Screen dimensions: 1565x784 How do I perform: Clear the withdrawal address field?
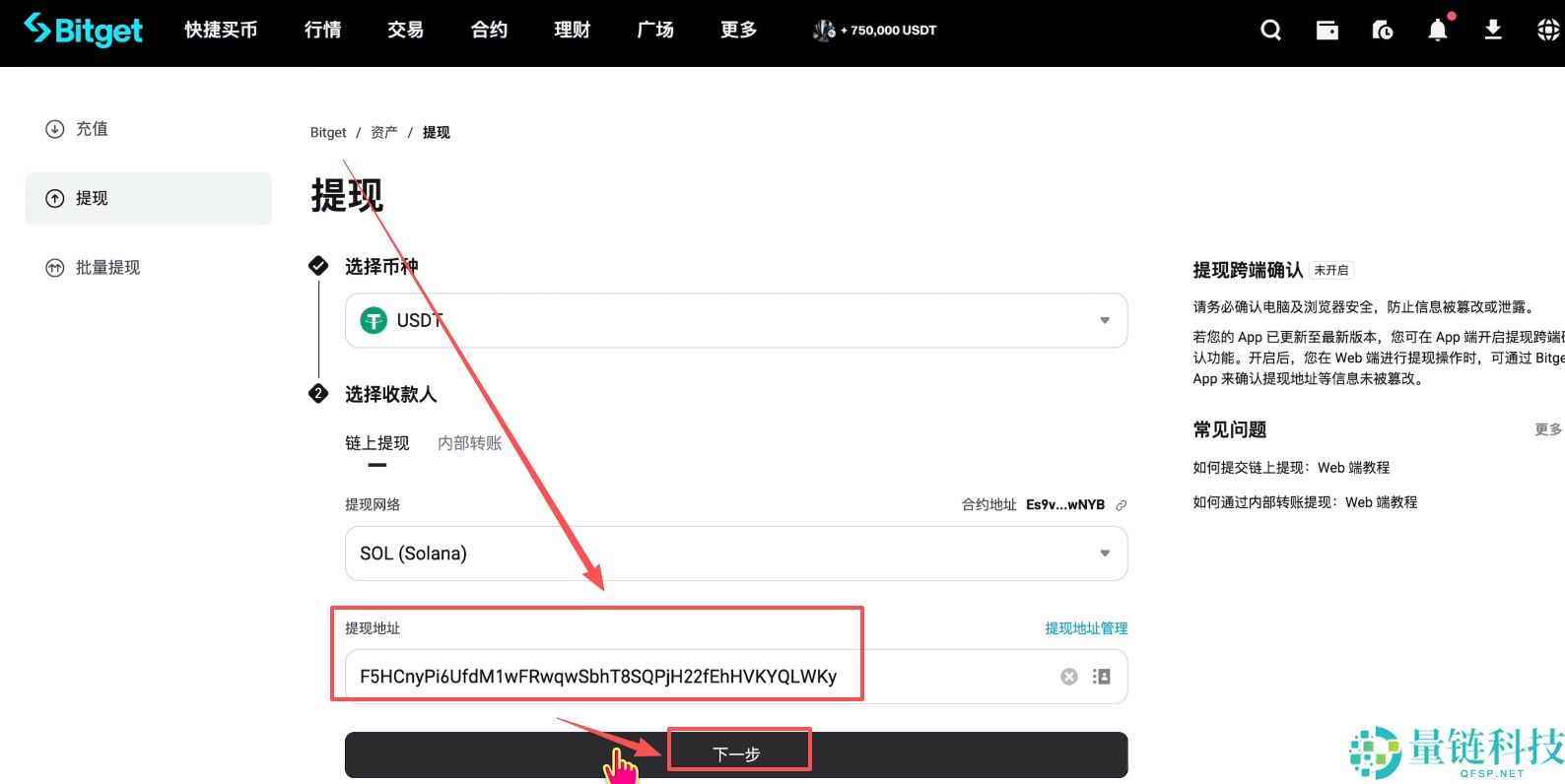[1069, 677]
